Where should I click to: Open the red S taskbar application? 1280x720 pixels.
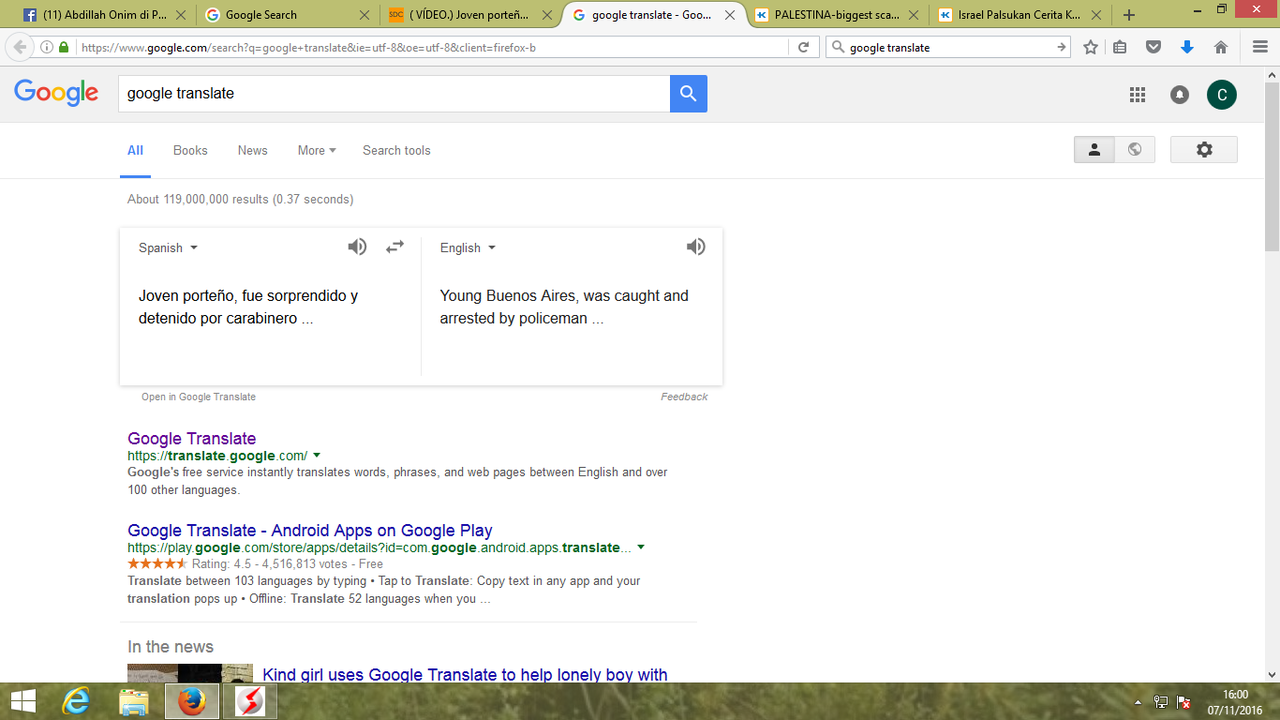(248, 702)
